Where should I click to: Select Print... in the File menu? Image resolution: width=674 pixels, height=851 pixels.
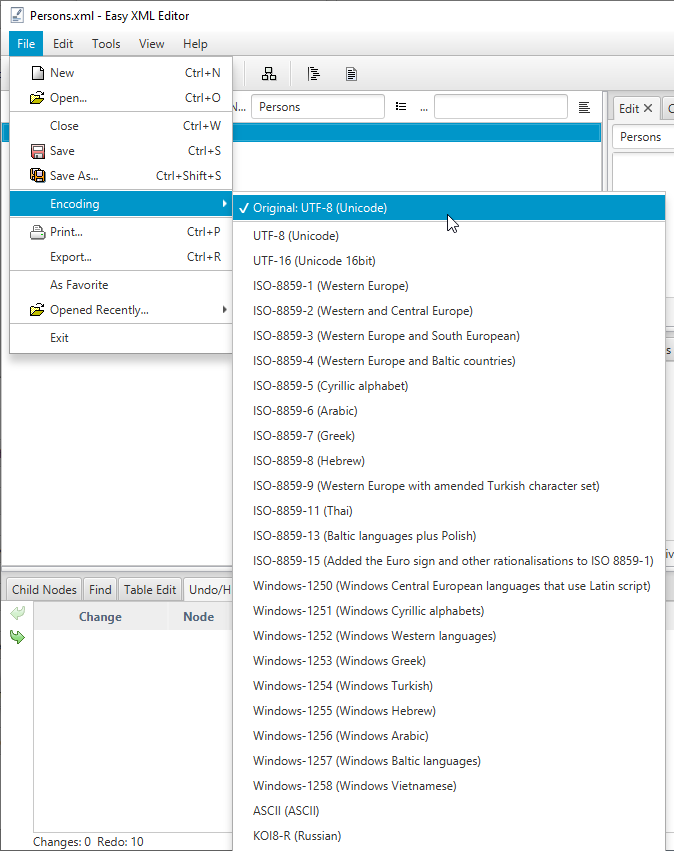[x=121, y=232]
